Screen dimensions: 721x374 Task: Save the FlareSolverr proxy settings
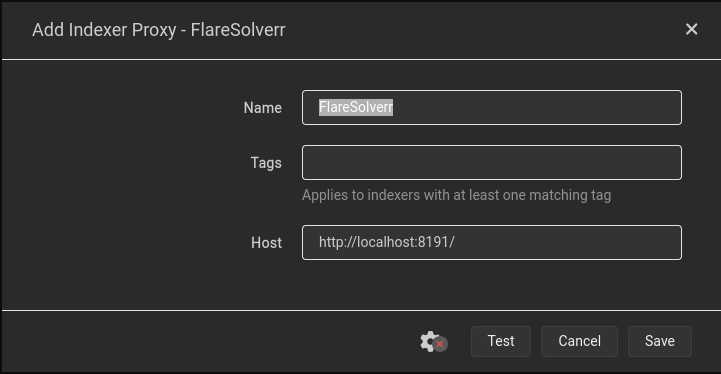tap(660, 341)
